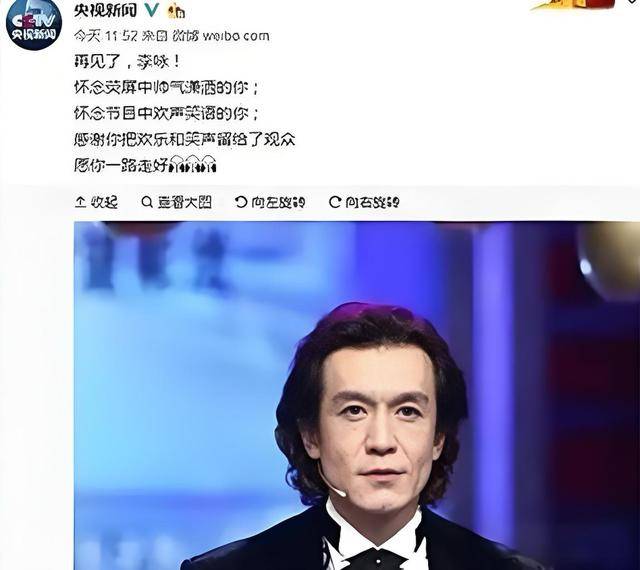This screenshot has width=640, height=570.
Task: Choose 向右旋转 to rotate the image right
Action: [372, 202]
